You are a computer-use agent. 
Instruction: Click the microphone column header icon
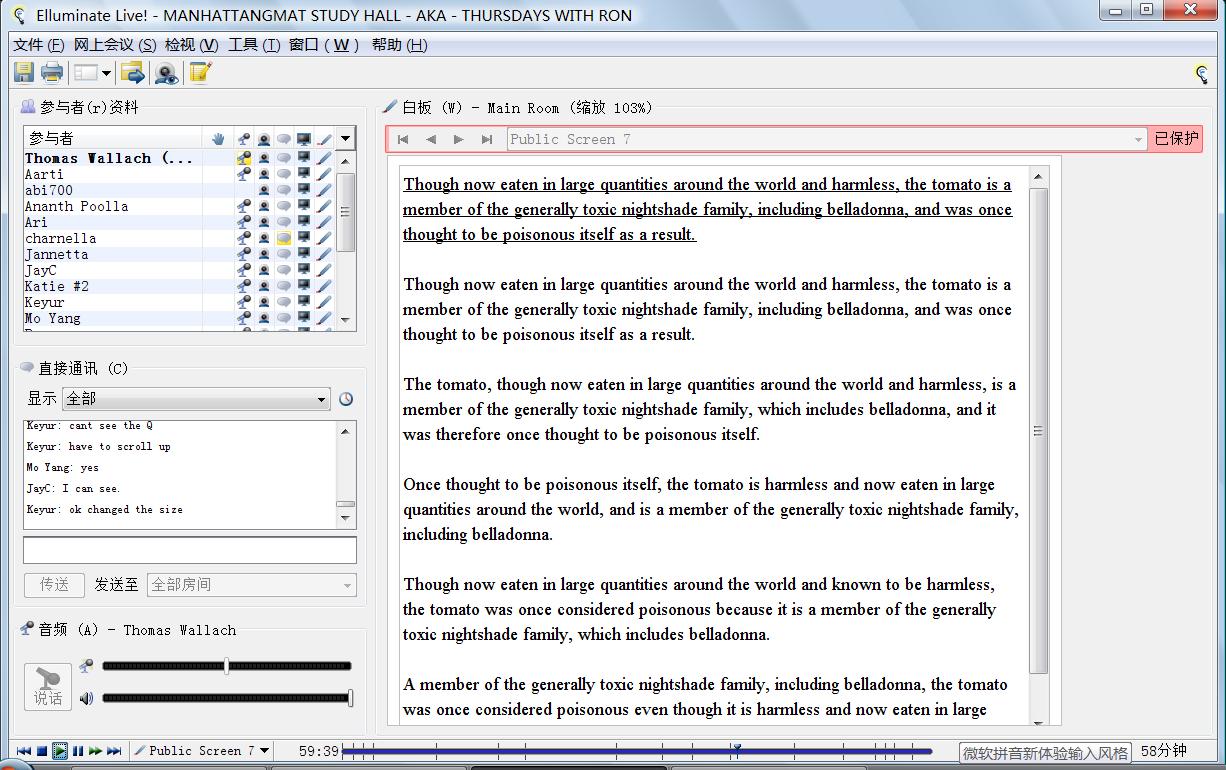pos(243,138)
